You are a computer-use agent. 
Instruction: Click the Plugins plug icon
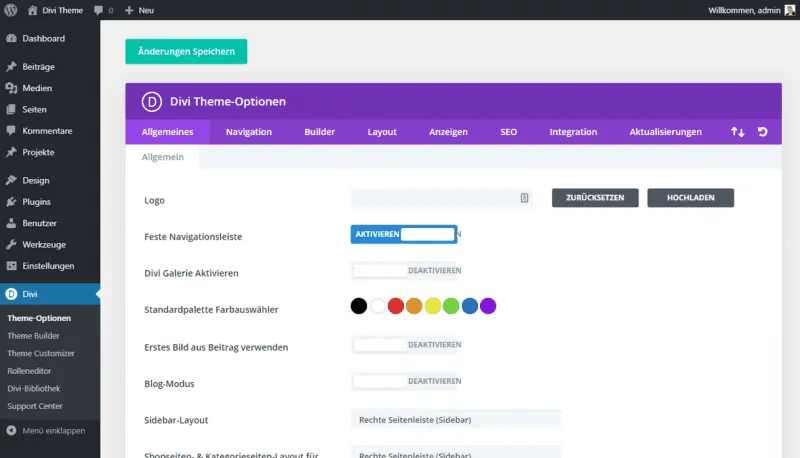click(11, 202)
